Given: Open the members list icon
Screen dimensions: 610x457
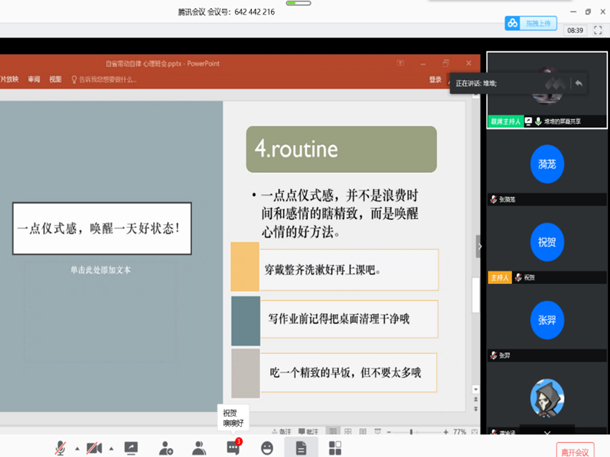Looking at the screenshot, I should [199, 448].
